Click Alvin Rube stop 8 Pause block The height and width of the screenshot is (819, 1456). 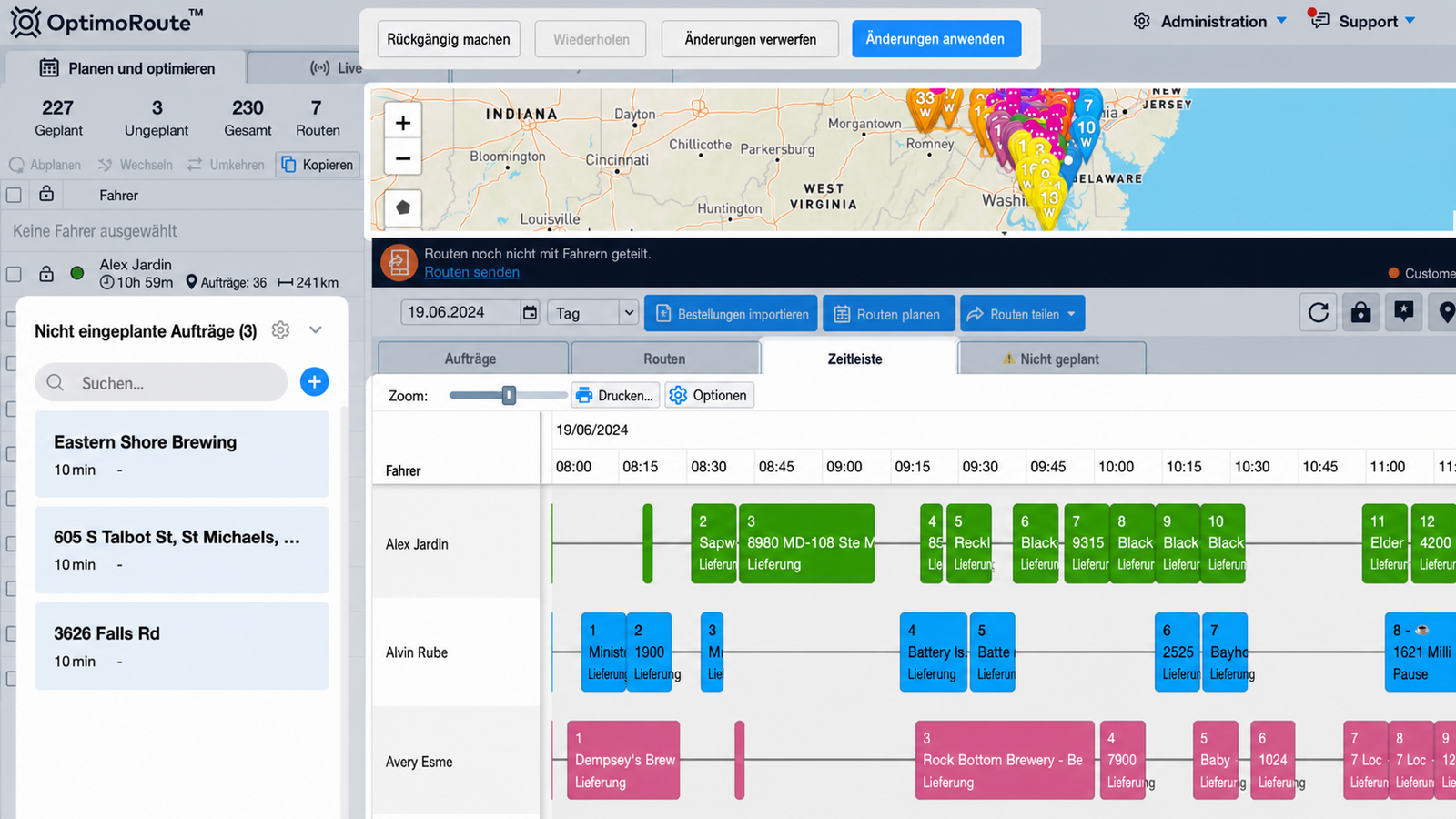coord(1421,652)
